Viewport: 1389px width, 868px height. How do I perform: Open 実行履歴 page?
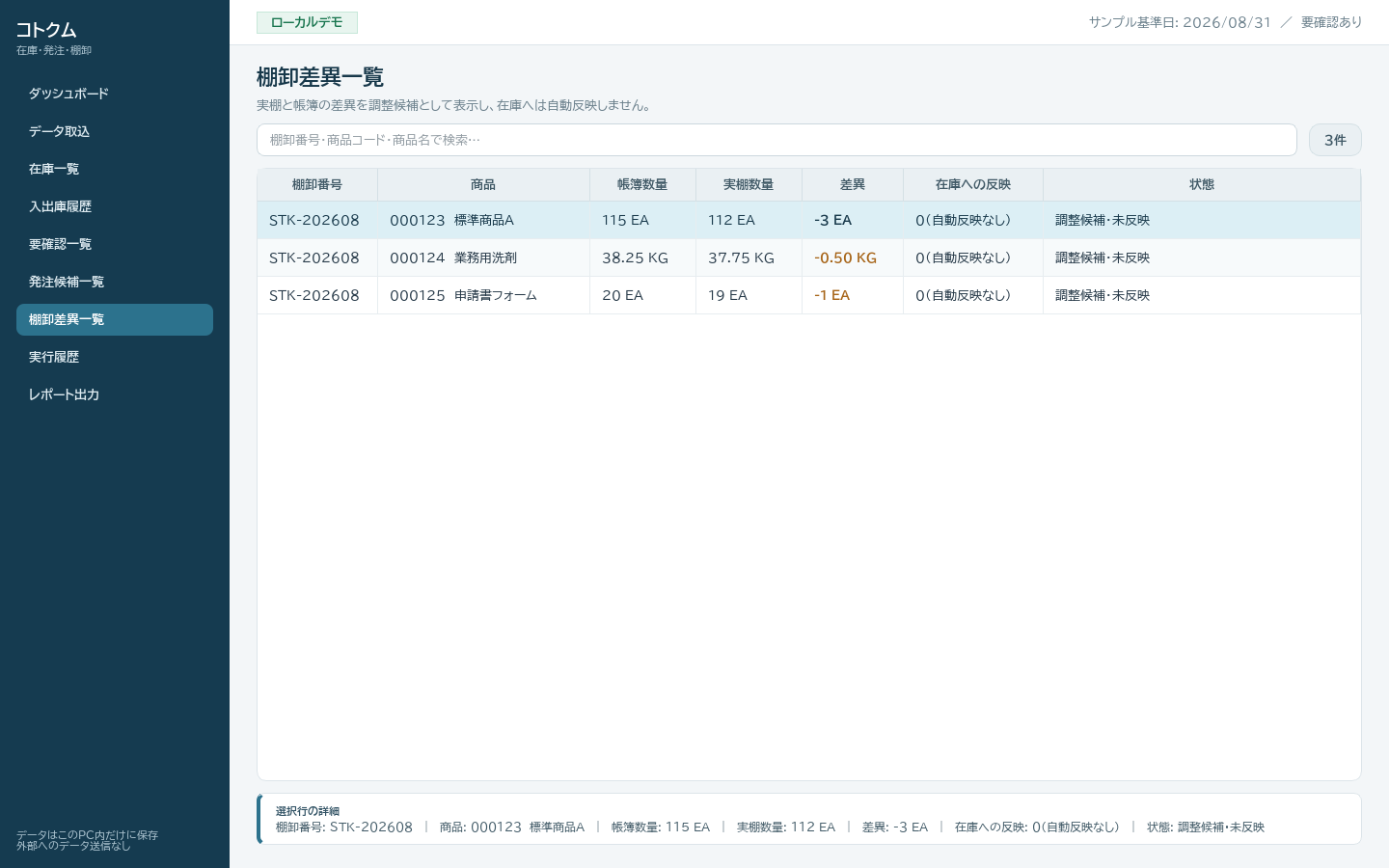coord(115,357)
